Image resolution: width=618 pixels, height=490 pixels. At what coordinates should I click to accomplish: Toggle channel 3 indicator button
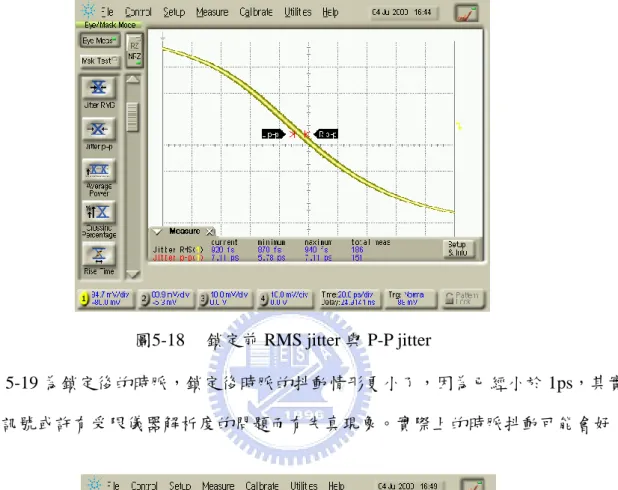tap(203, 299)
